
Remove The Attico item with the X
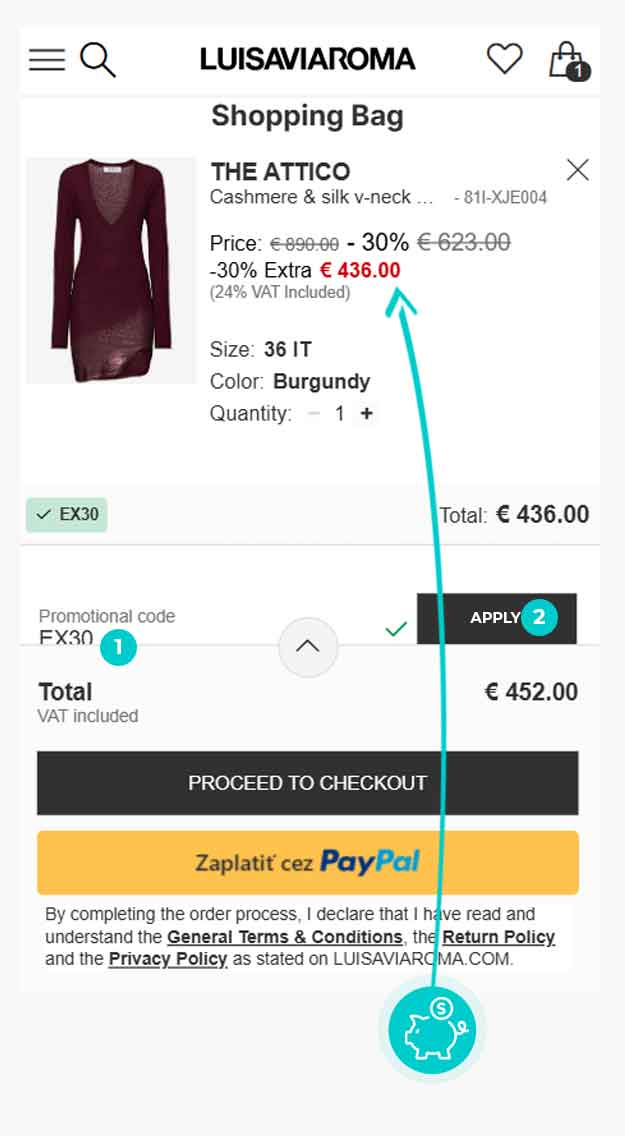(577, 170)
